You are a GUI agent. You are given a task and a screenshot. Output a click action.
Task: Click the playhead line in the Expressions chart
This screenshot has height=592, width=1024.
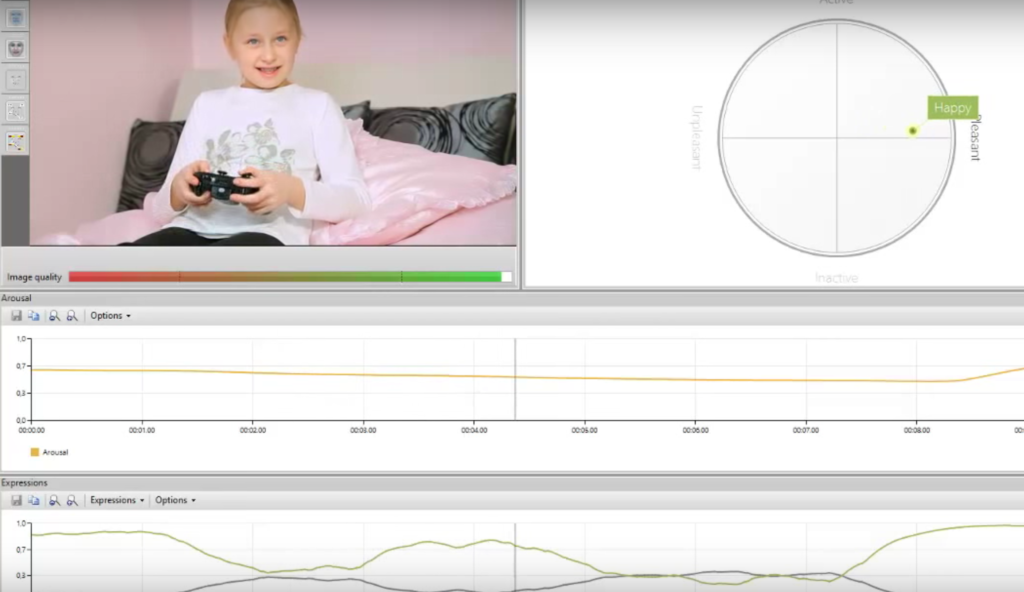coord(515,557)
